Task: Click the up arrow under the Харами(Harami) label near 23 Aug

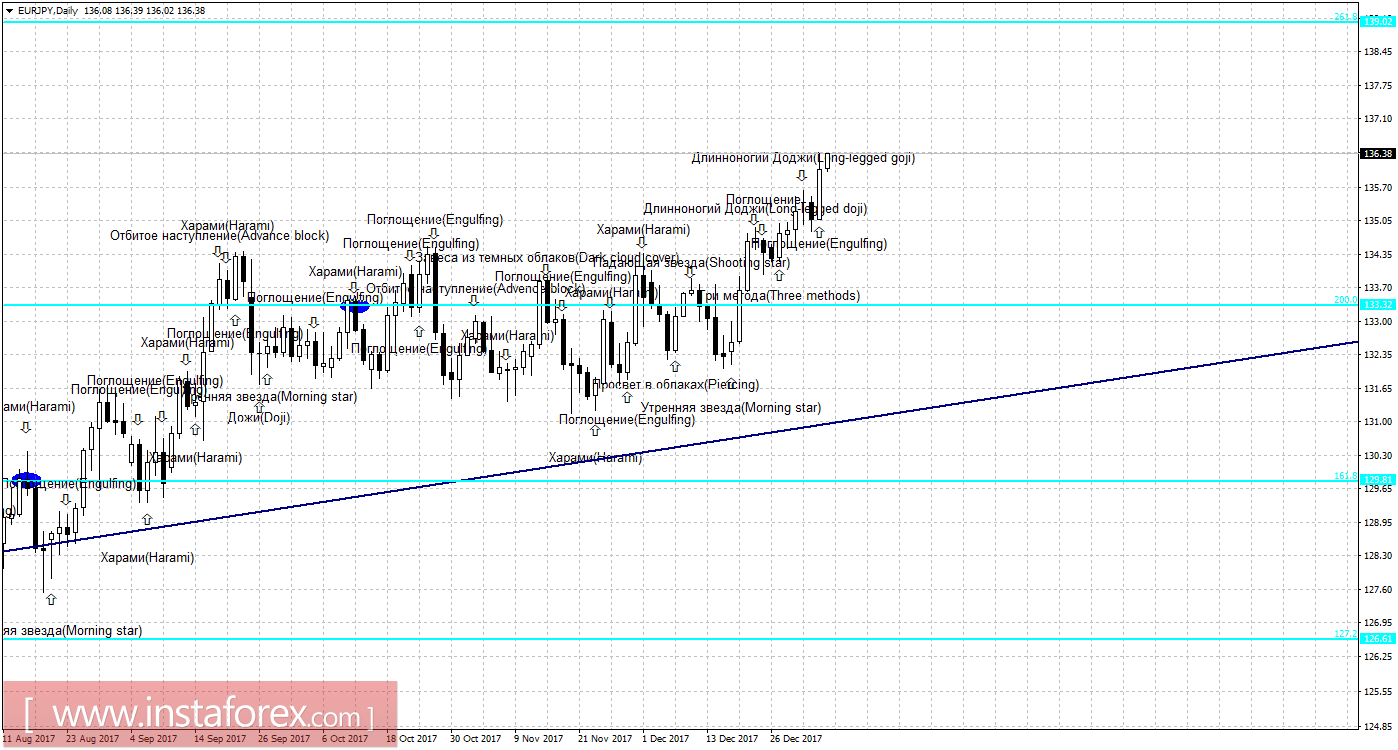Action: (x=146, y=520)
